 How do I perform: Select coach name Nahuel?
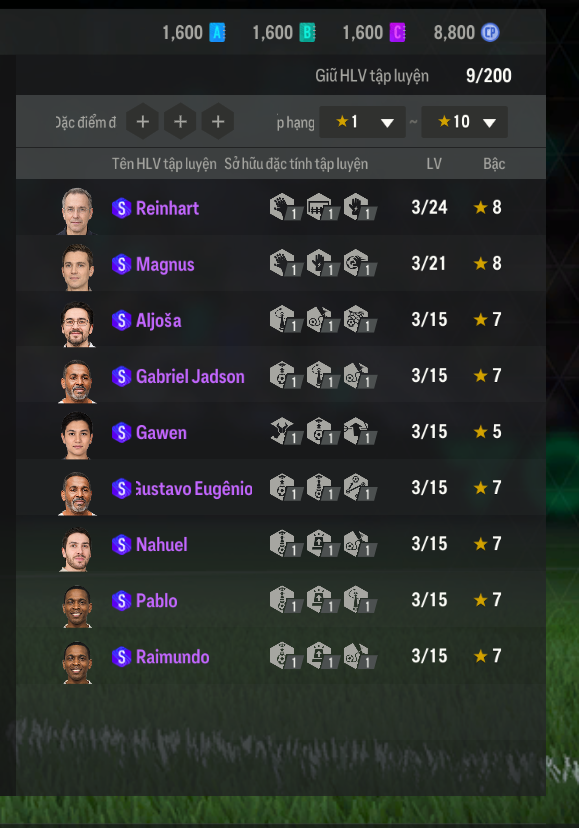[x=162, y=544]
